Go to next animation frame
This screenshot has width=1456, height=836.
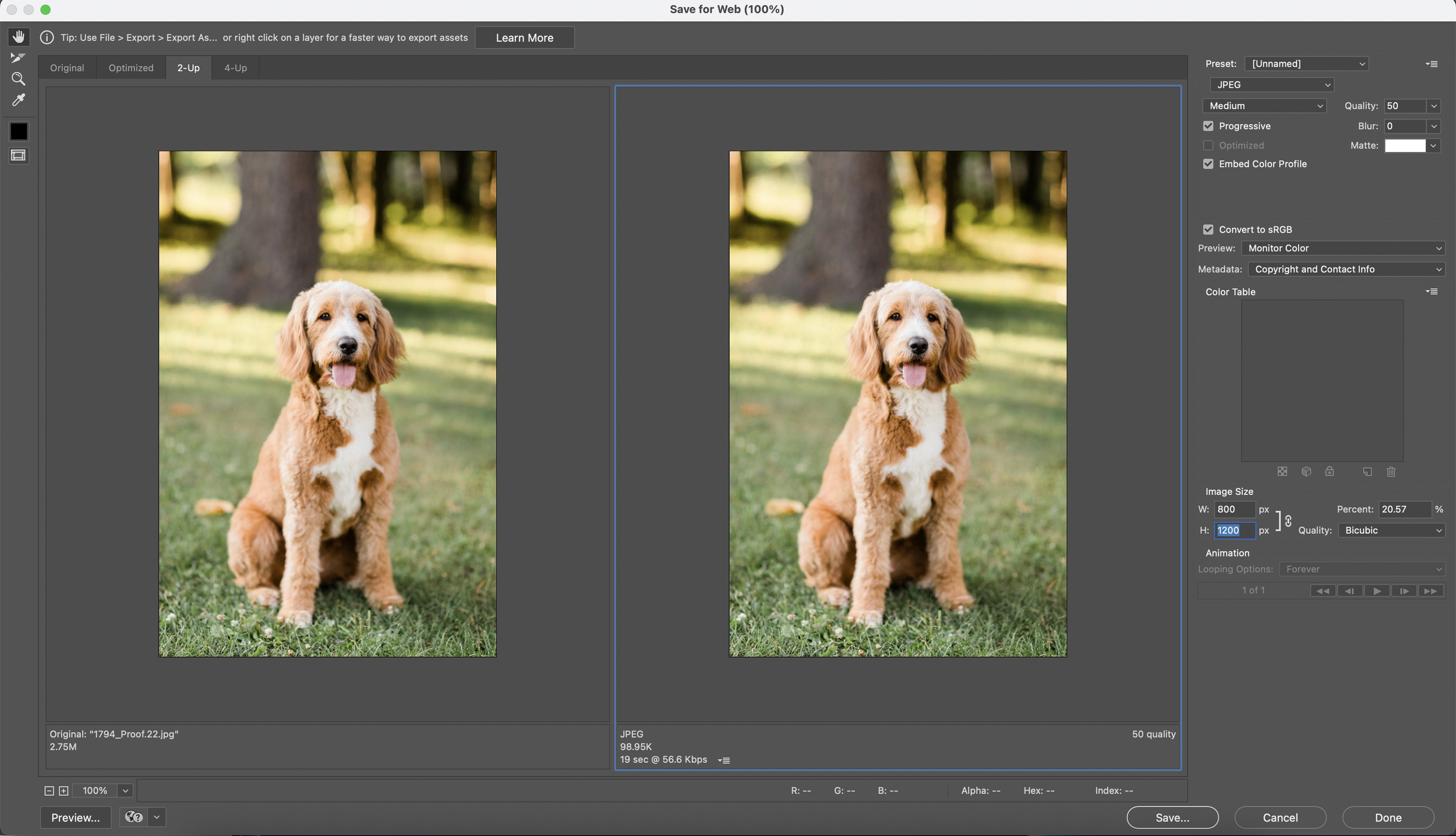point(1404,591)
